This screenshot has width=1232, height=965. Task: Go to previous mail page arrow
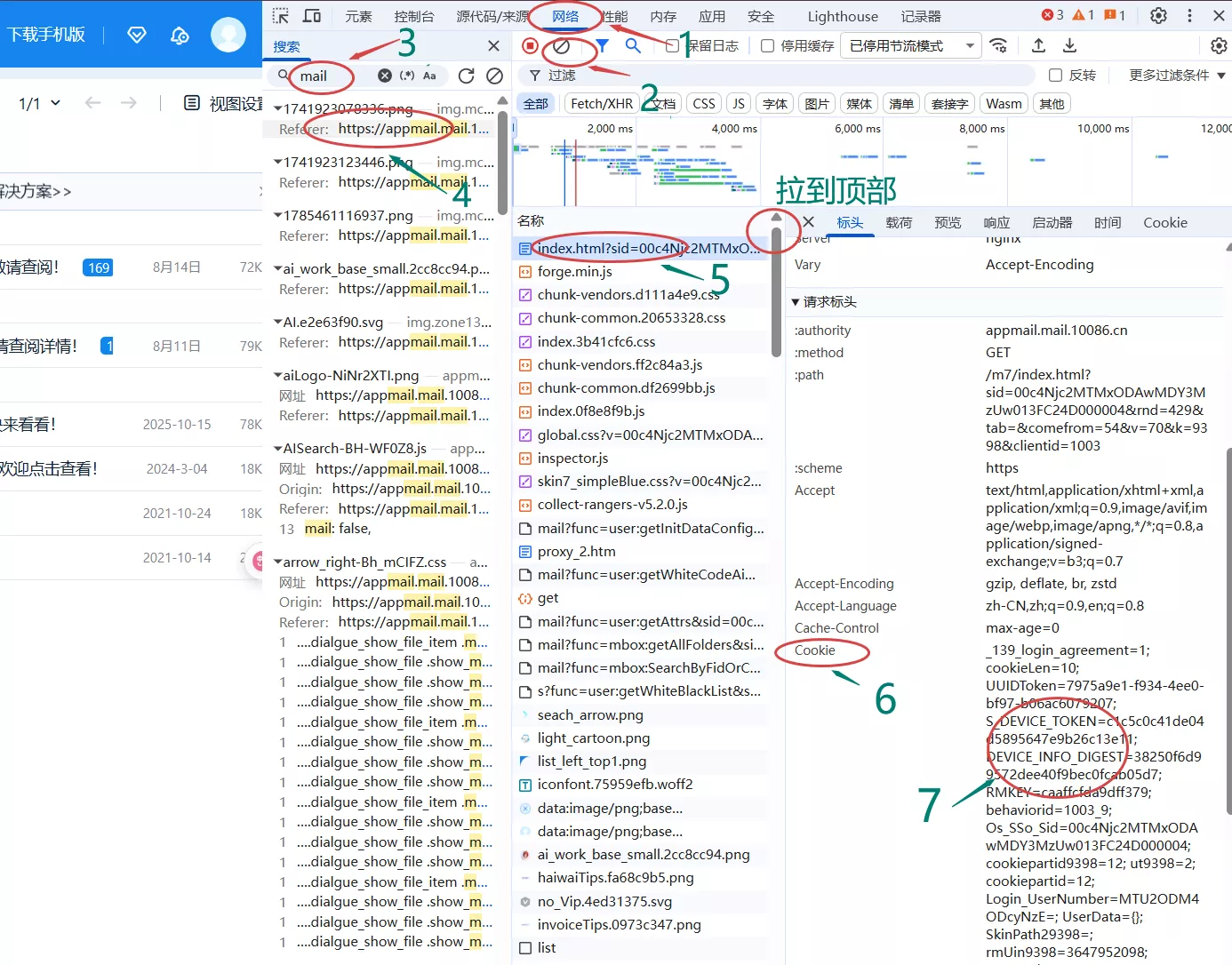click(92, 103)
